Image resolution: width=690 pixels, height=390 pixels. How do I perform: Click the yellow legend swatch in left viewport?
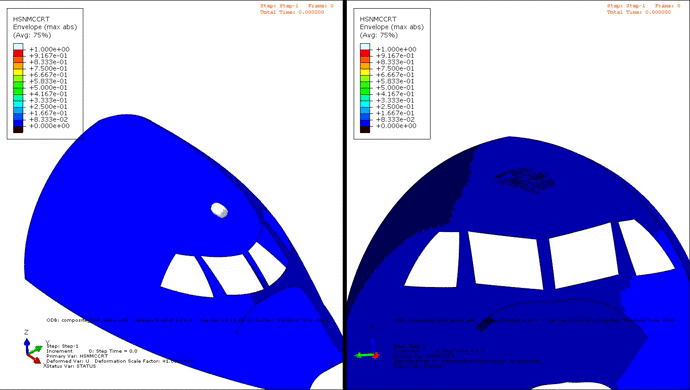point(18,72)
